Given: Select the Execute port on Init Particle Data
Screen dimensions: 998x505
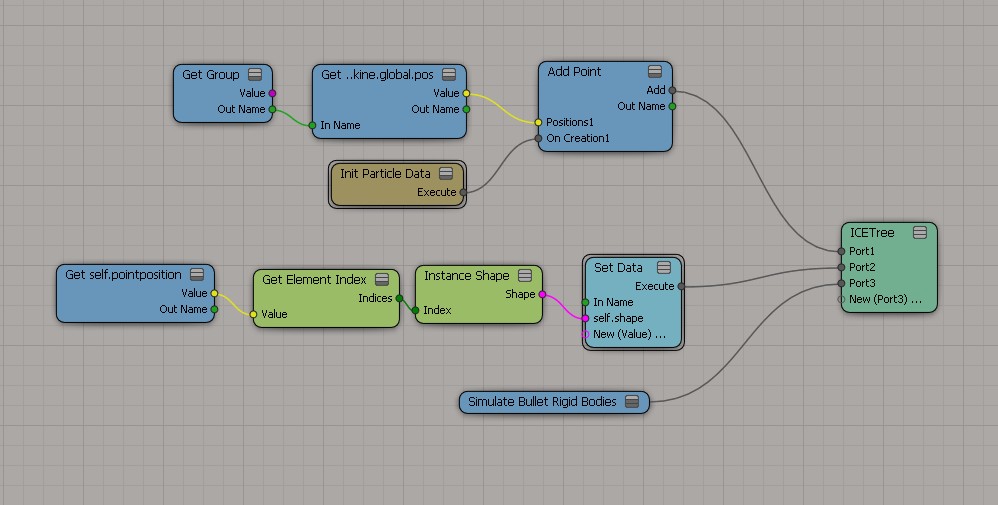Looking at the screenshot, I should 463,192.
